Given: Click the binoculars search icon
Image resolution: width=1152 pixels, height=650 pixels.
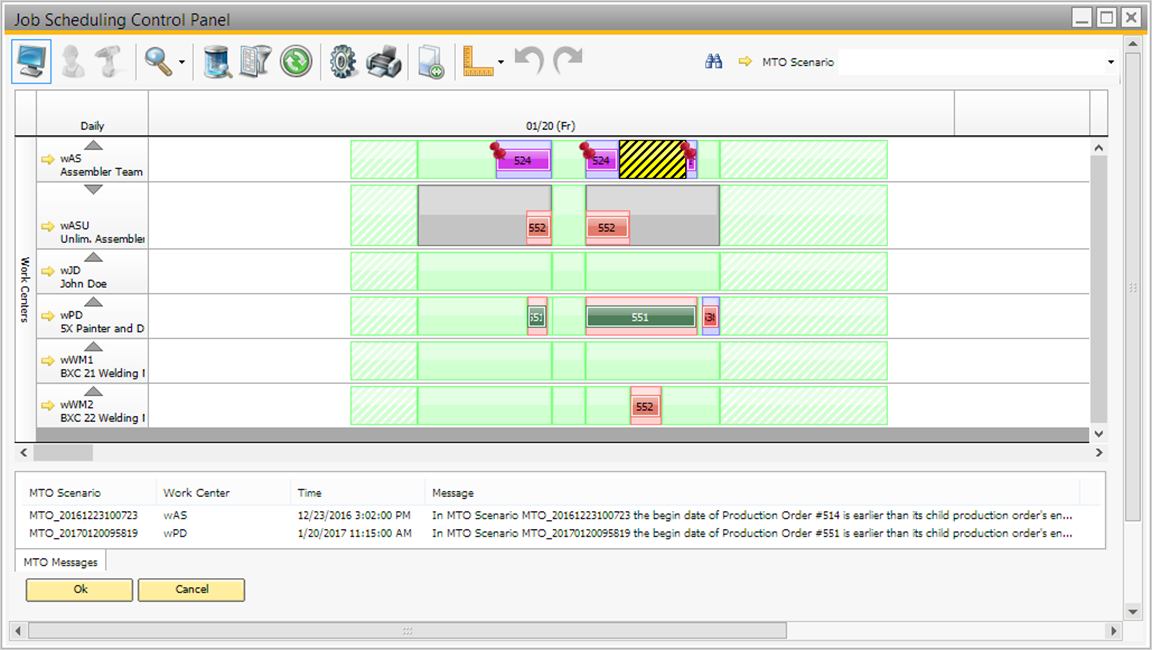Looking at the screenshot, I should 713,62.
